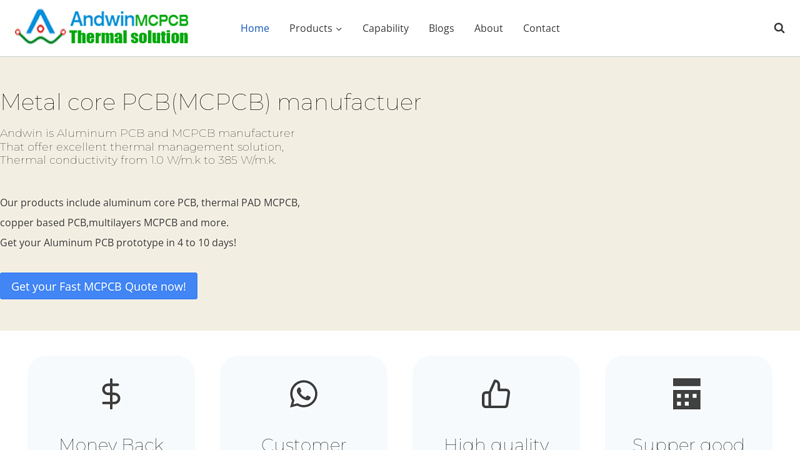Click 'copper based PCB,multilayers MCPCB and more' line
Screen dimensions: 800x450
(114, 222)
